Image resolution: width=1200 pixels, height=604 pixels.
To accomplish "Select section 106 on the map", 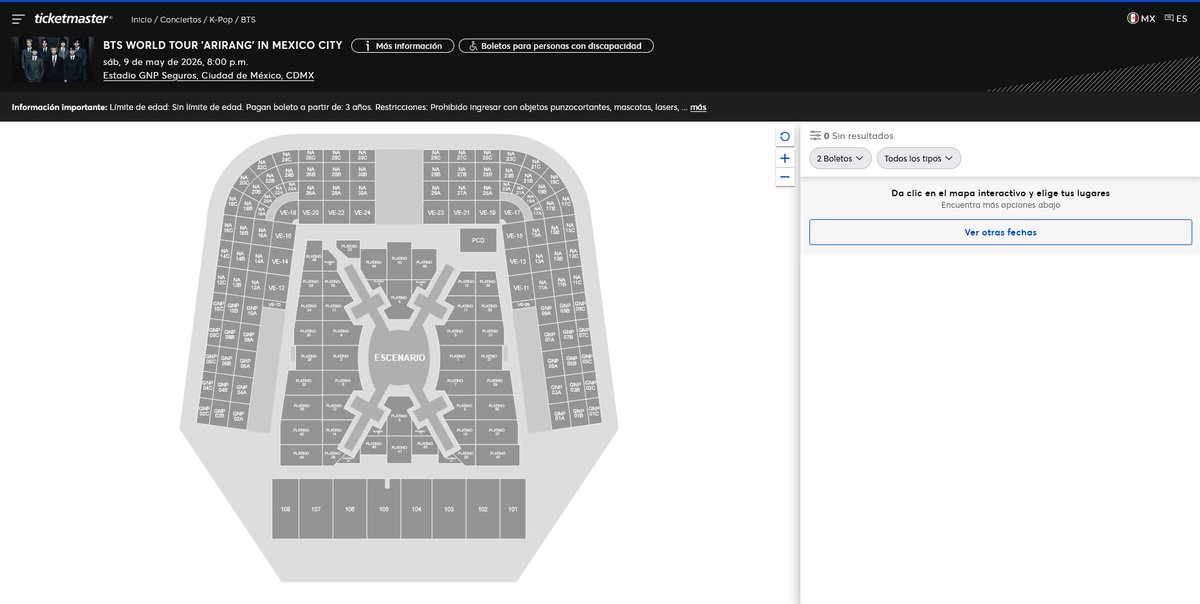I will [350, 509].
